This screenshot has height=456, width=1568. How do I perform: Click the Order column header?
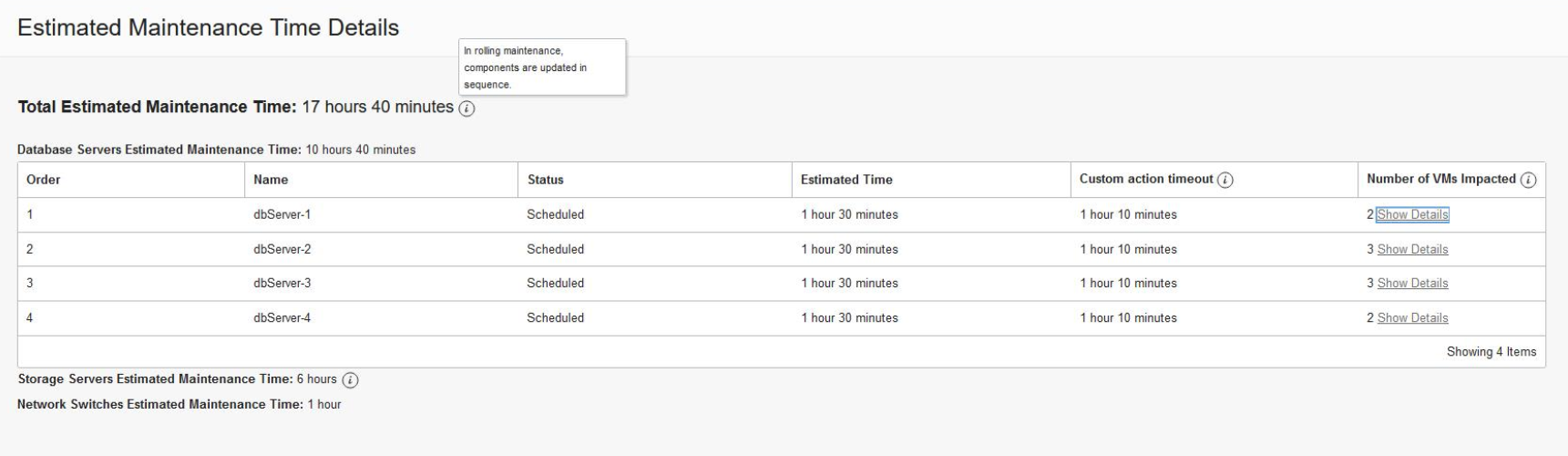44,180
